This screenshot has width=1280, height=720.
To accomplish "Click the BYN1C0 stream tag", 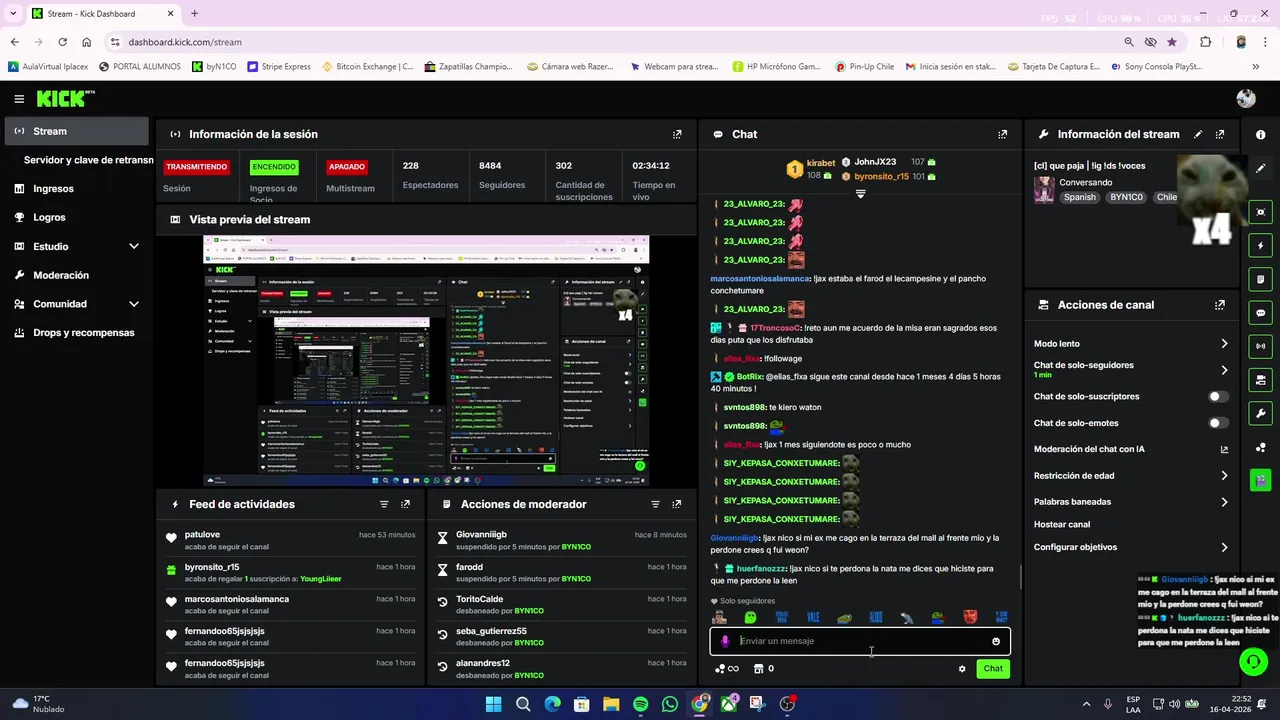I will tap(1126, 197).
